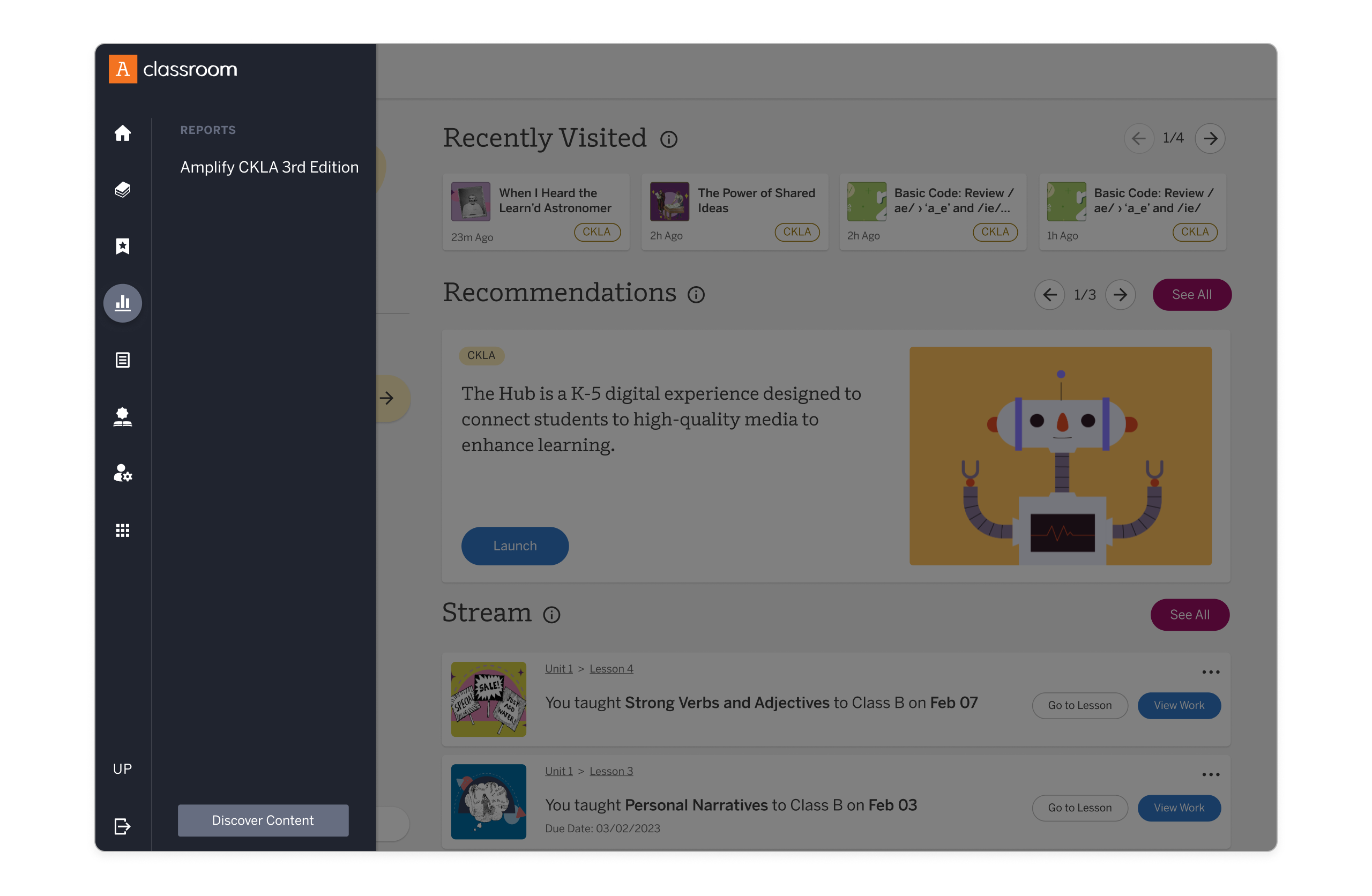
Task: Click the sign out icon
Action: (x=122, y=826)
